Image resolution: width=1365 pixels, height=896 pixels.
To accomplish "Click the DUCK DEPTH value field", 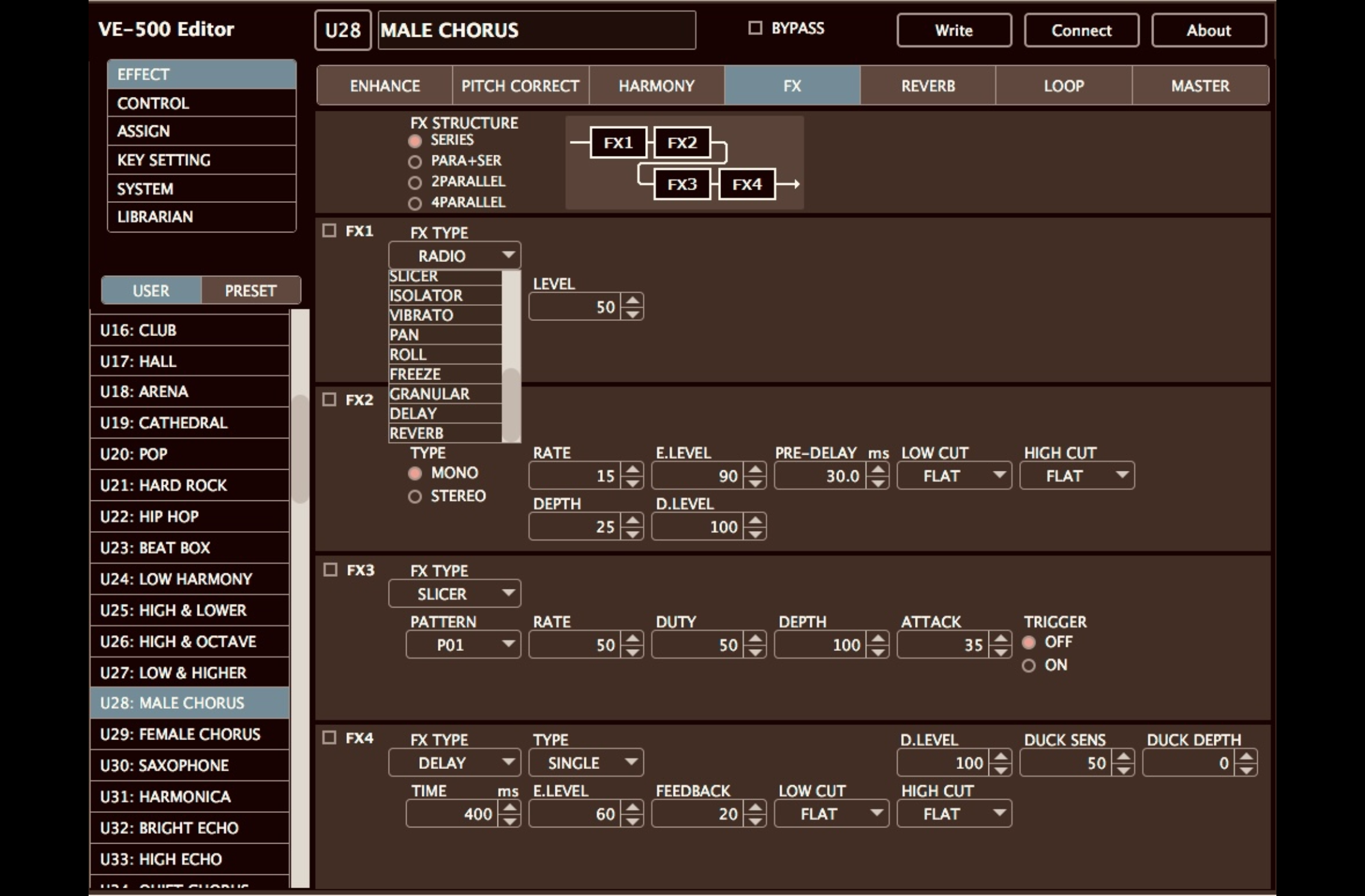I will pos(1189,763).
